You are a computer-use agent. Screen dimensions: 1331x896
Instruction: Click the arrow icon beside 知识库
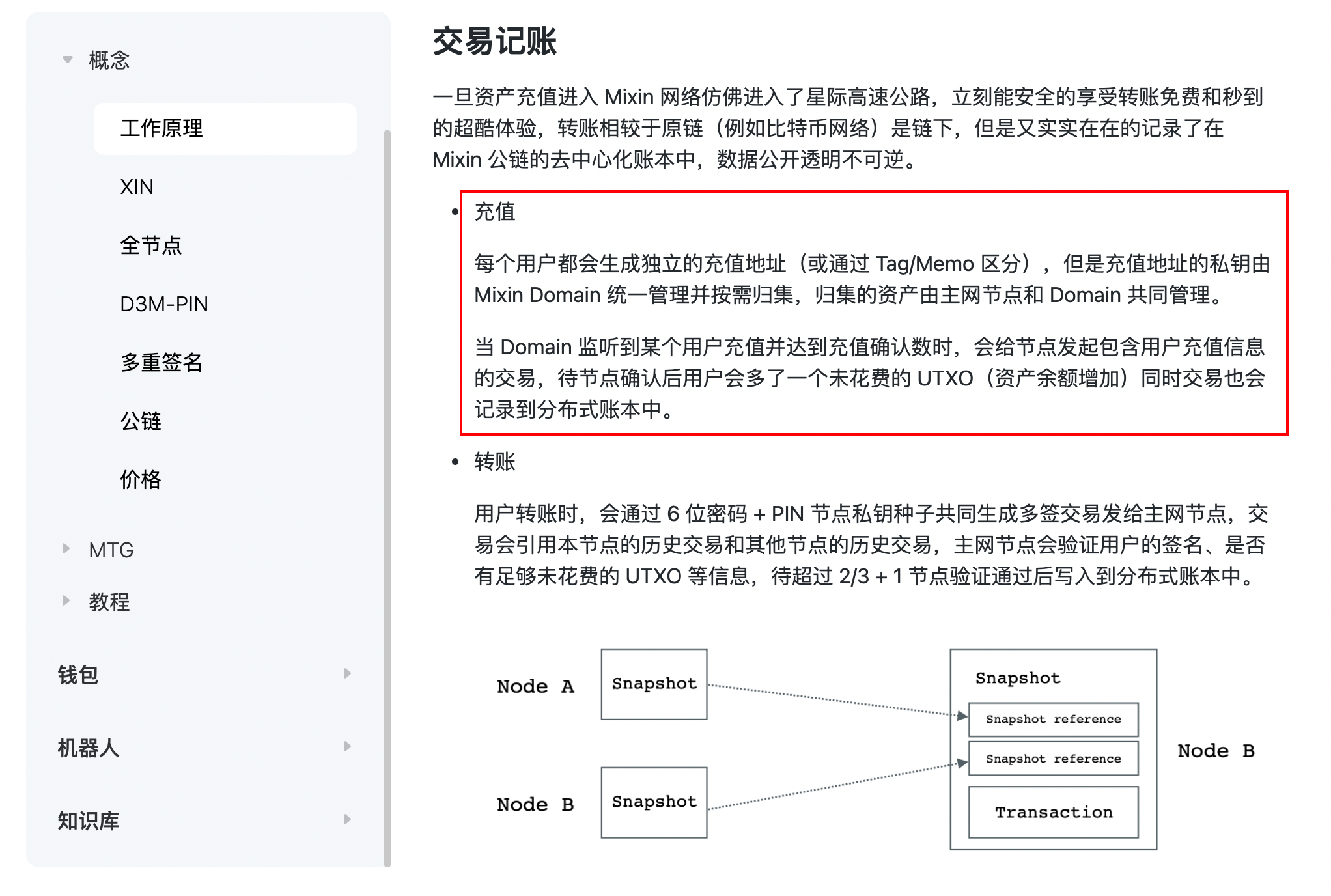coord(347,820)
